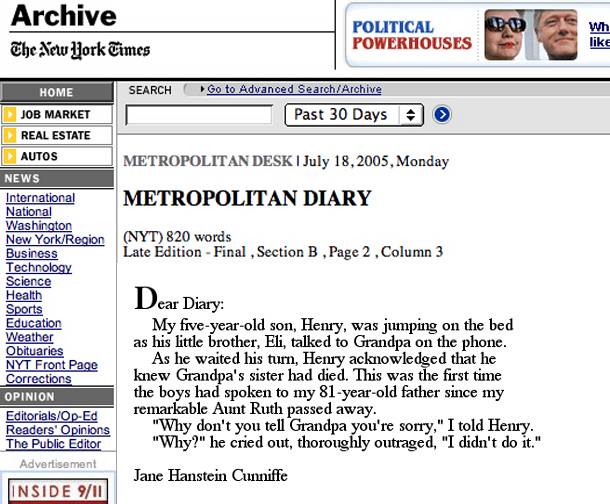Select the HOME navigation button
This screenshot has width=610, height=504.
[56, 92]
